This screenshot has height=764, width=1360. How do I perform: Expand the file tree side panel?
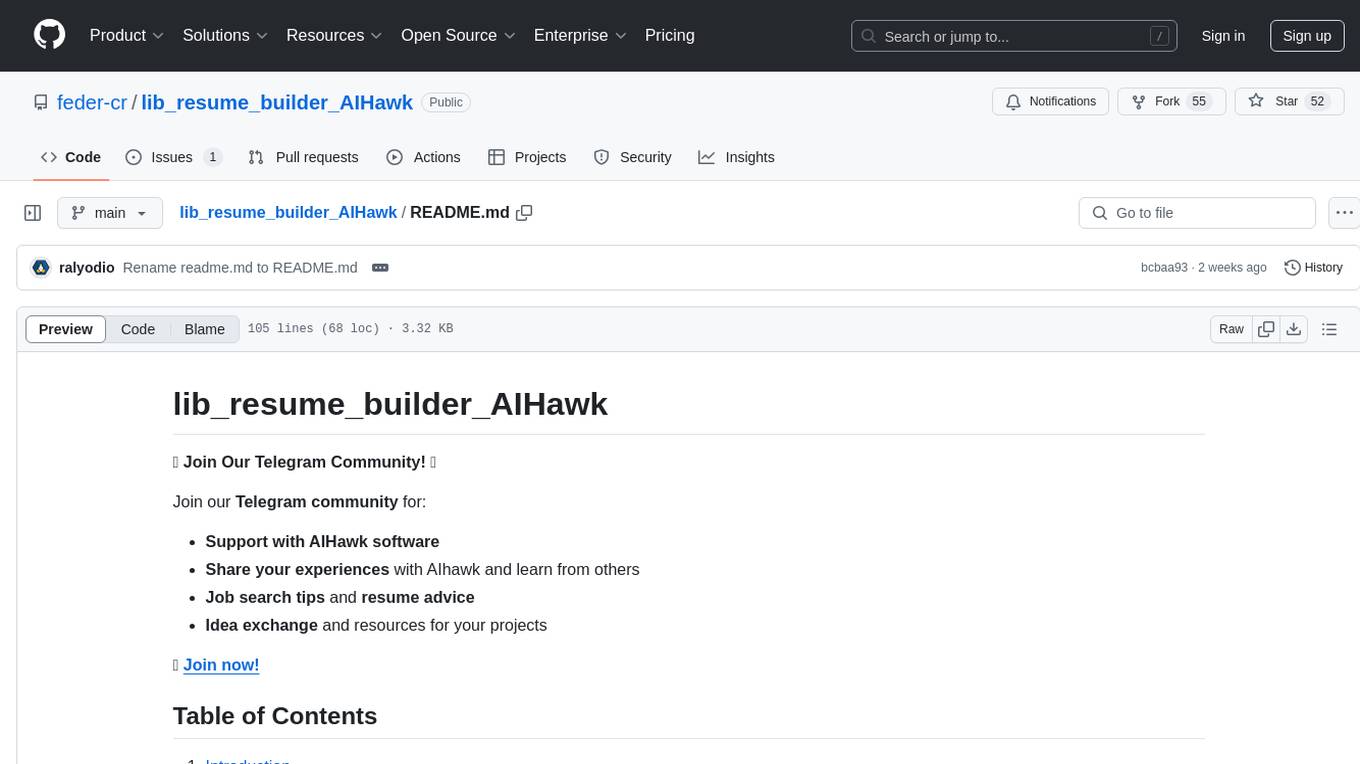(33, 213)
